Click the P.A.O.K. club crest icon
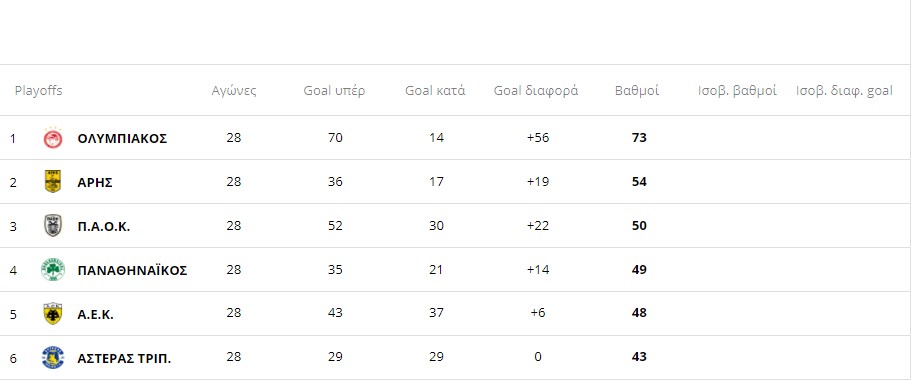The width and height of the screenshot is (911, 381). pyautogui.click(x=53, y=226)
